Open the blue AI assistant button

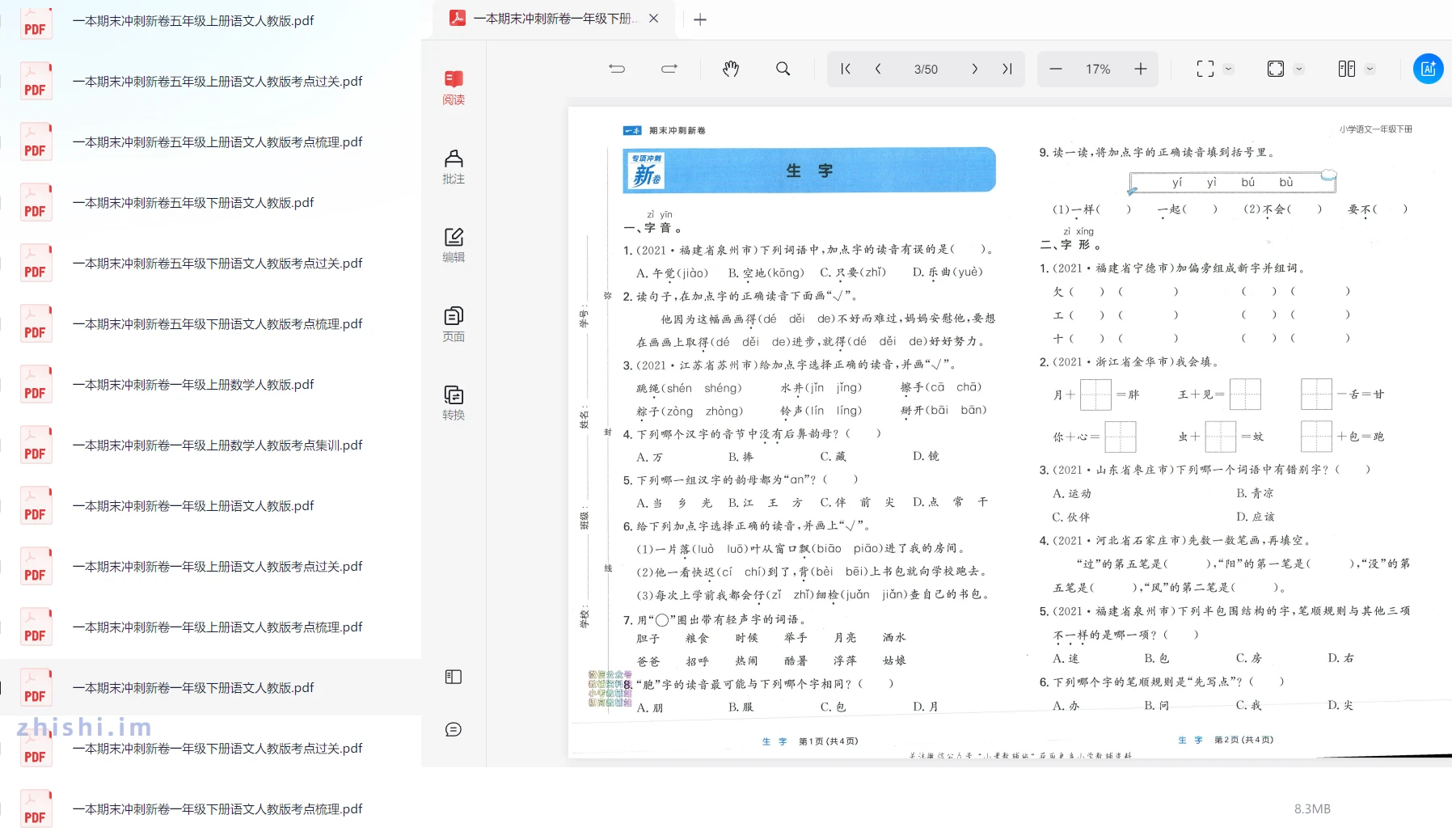pyautogui.click(x=1428, y=69)
